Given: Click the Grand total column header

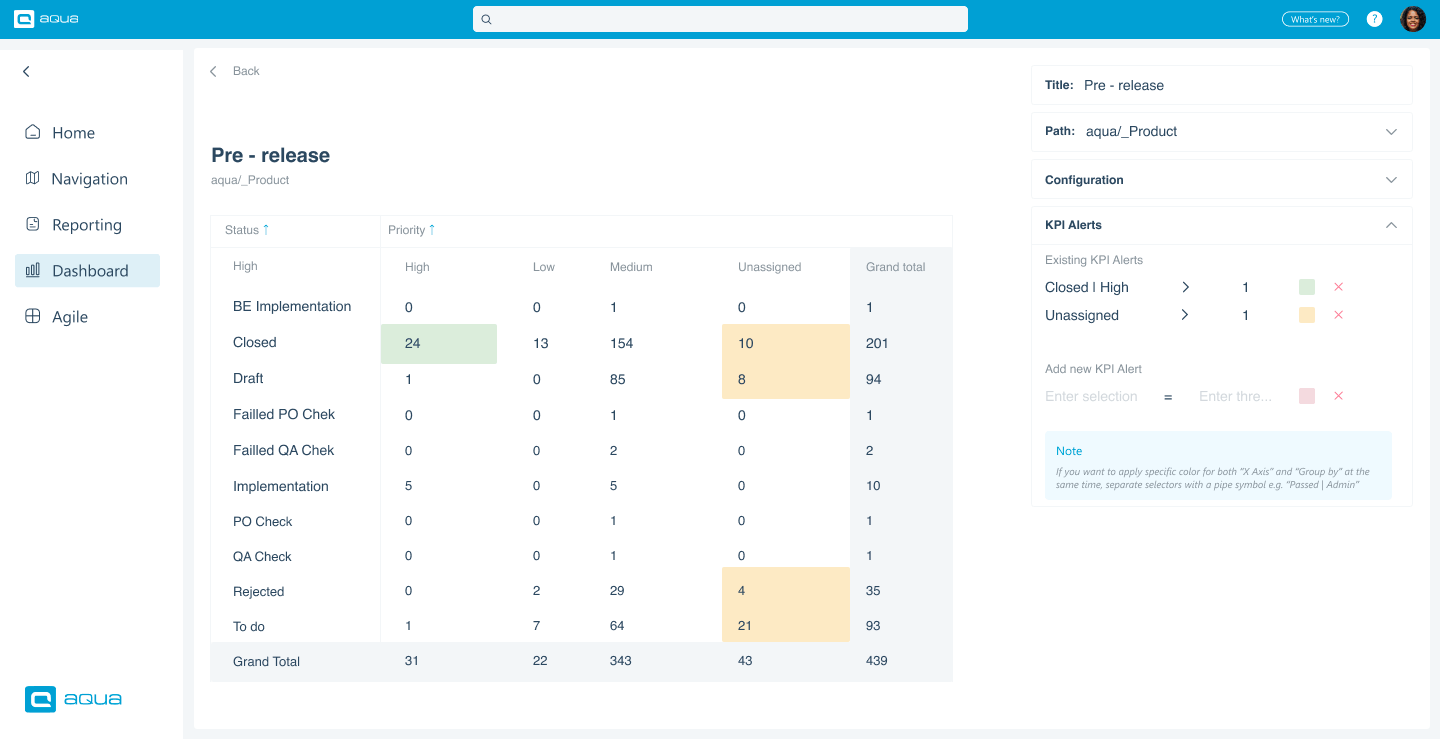Looking at the screenshot, I should pos(896,267).
